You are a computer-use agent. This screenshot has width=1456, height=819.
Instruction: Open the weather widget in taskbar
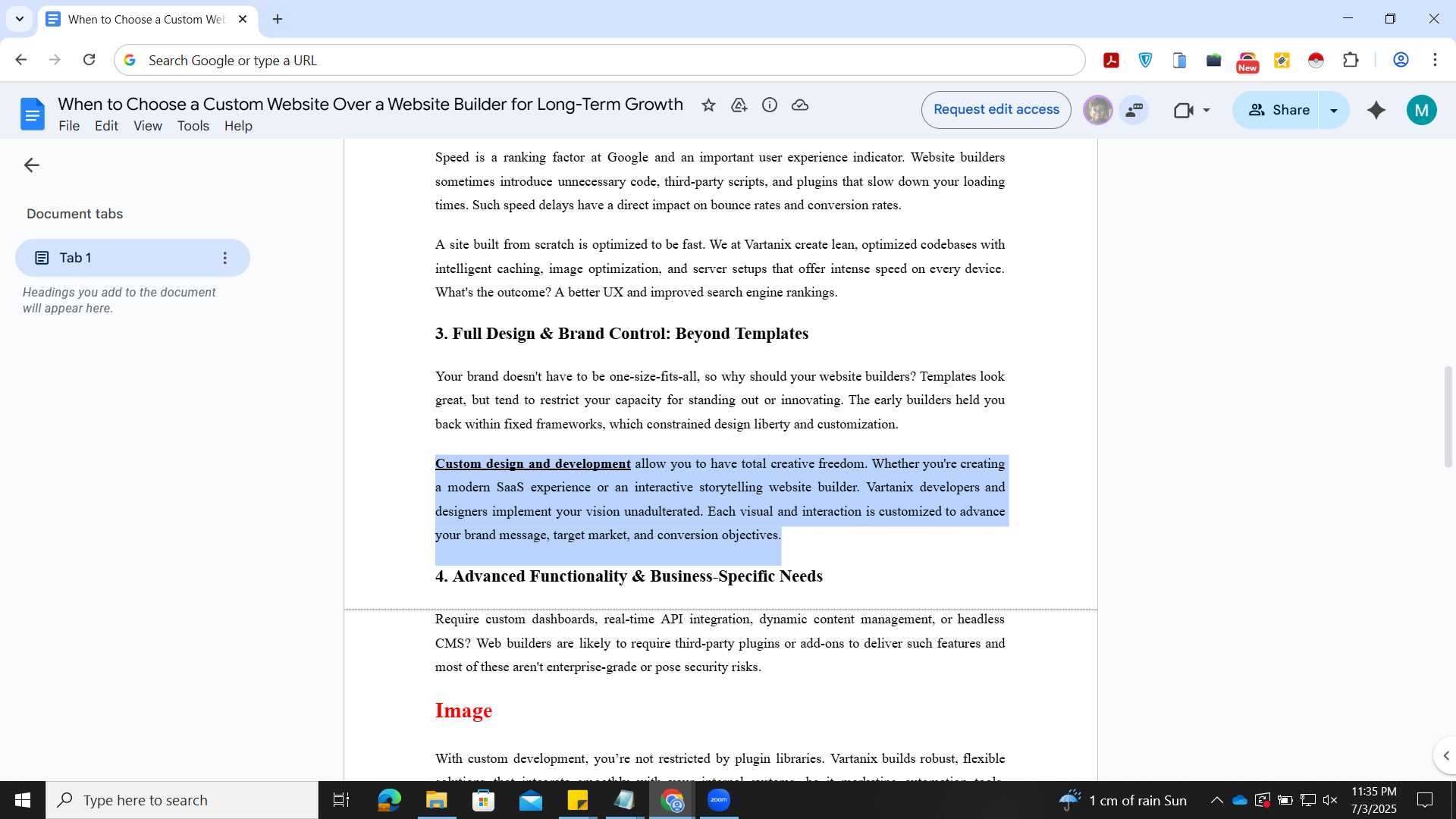click(1122, 800)
